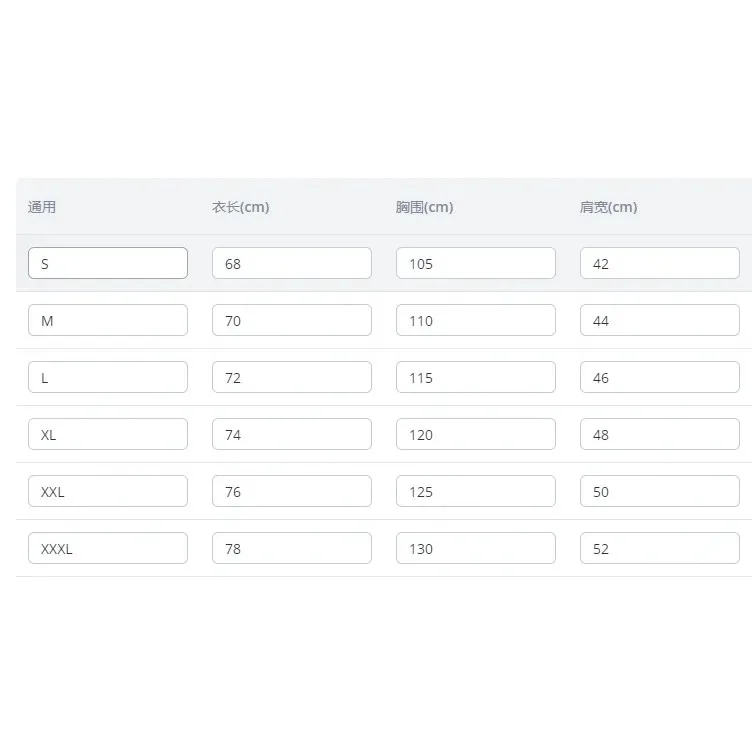Click the XXL size name field

coord(108,491)
